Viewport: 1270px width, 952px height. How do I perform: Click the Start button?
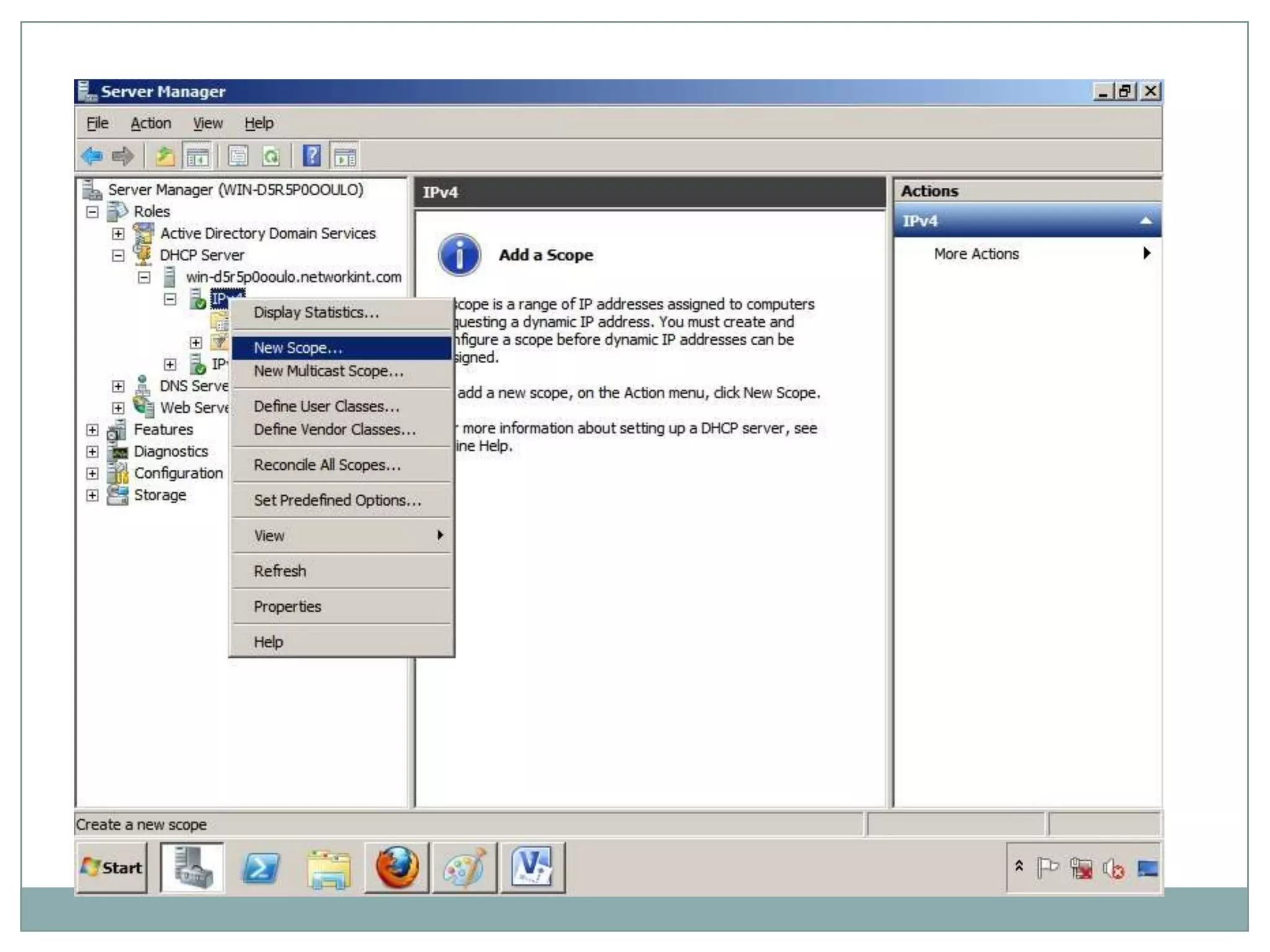(x=112, y=867)
